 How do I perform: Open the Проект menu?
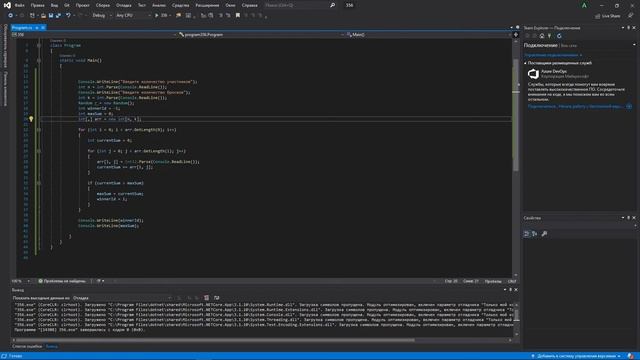tap(82, 5)
